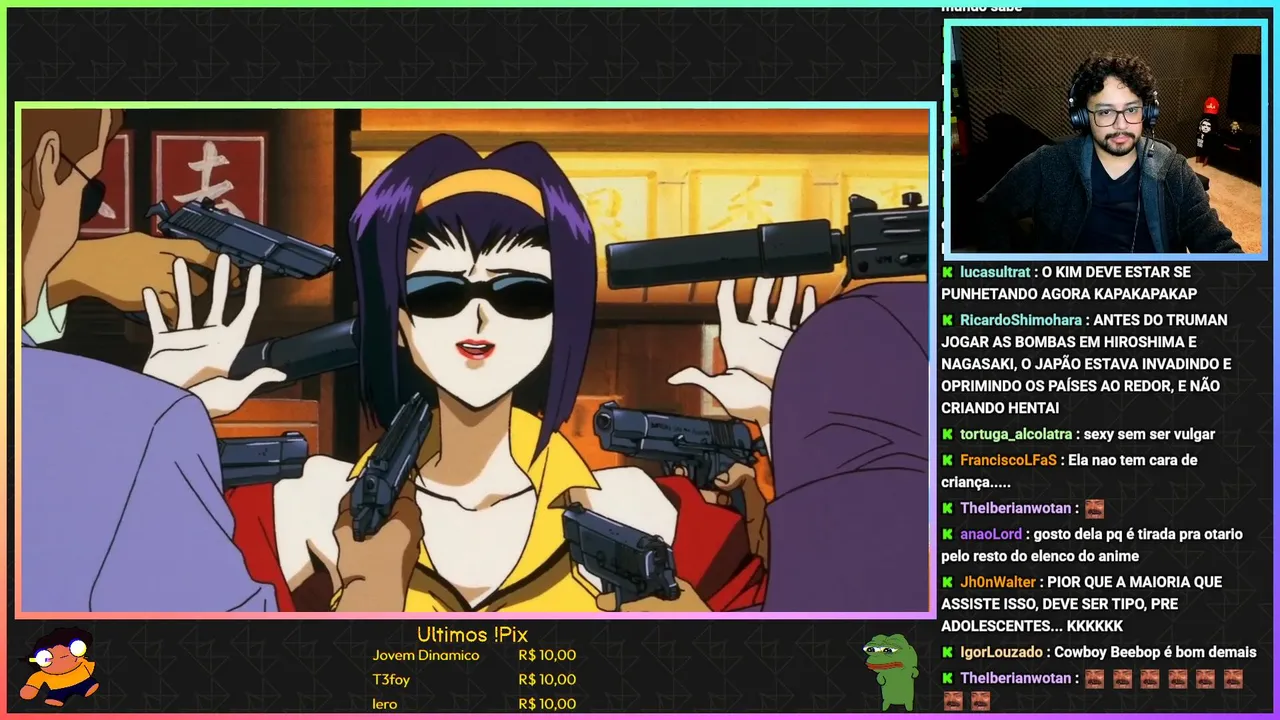The width and height of the screenshot is (1280, 720).
Task: Click the single emote after TheIberianwotan's first message
Action: click(1094, 509)
